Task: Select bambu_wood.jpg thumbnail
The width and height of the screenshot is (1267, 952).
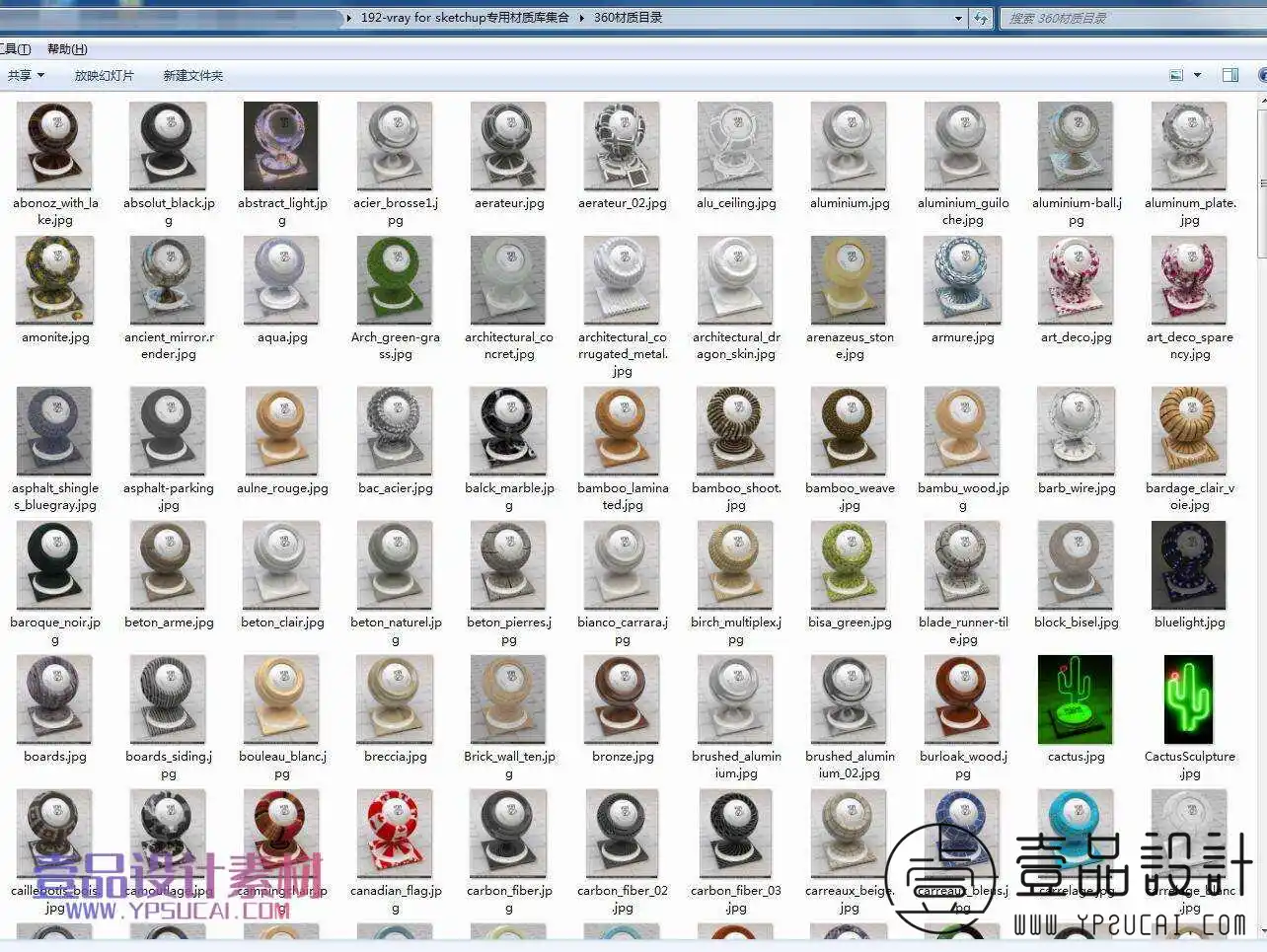Action: 962,431
